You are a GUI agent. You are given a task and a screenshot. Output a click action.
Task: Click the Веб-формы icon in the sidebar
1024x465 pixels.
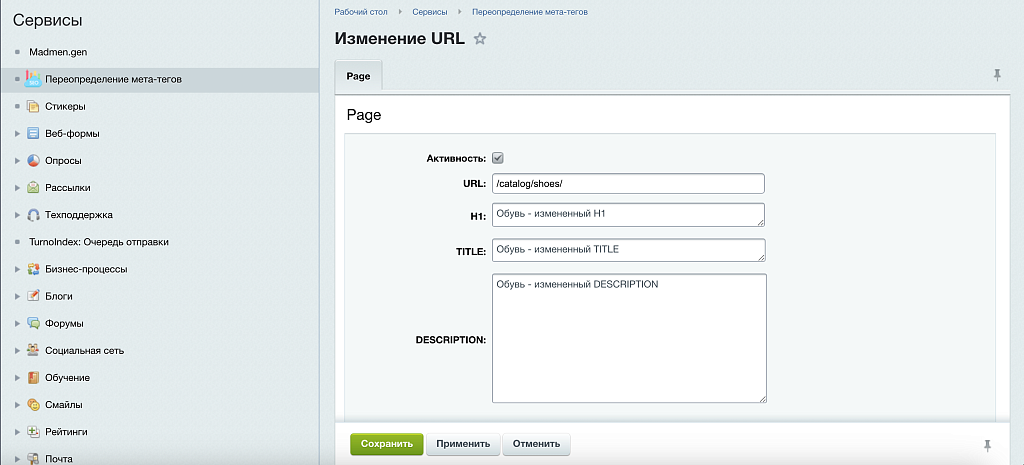33,133
